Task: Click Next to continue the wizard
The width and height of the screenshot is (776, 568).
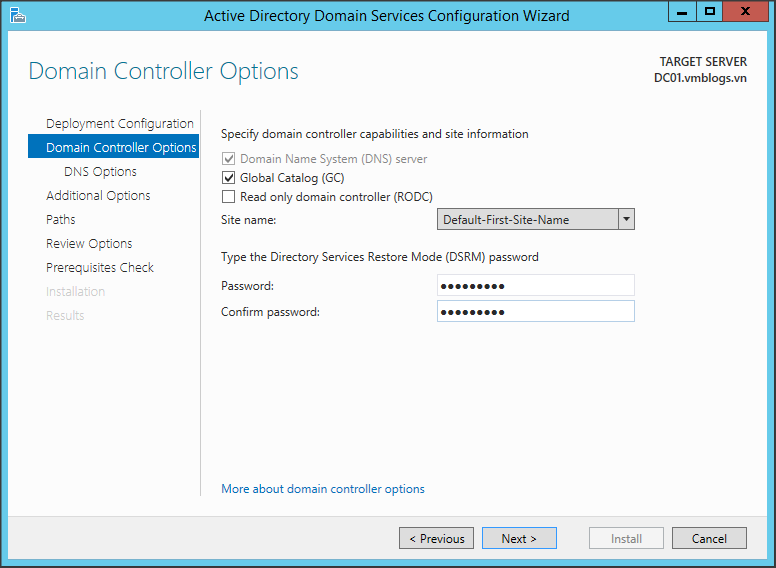Action: [x=518, y=538]
